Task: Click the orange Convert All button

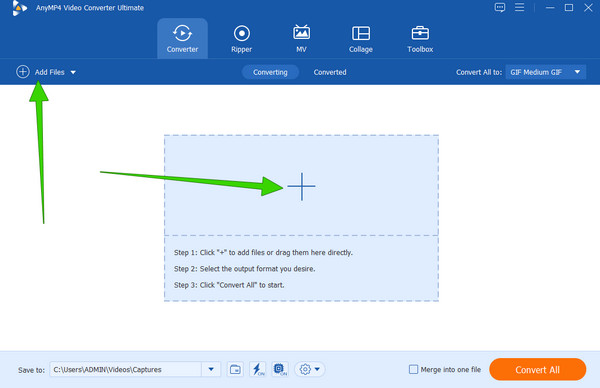Action: pyautogui.click(x=537, y=370)
